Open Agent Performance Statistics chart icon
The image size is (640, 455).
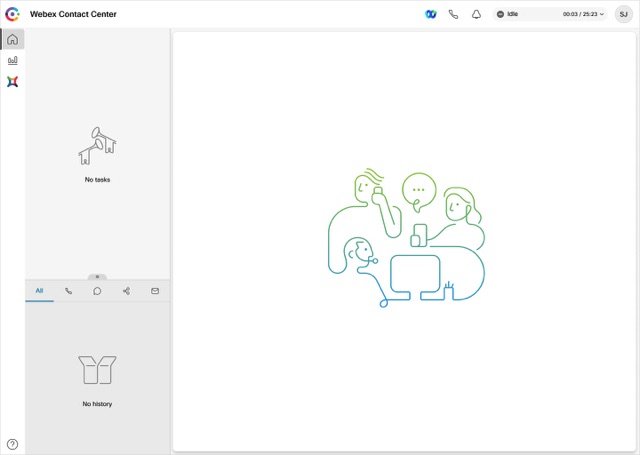[x=13, y=61]
